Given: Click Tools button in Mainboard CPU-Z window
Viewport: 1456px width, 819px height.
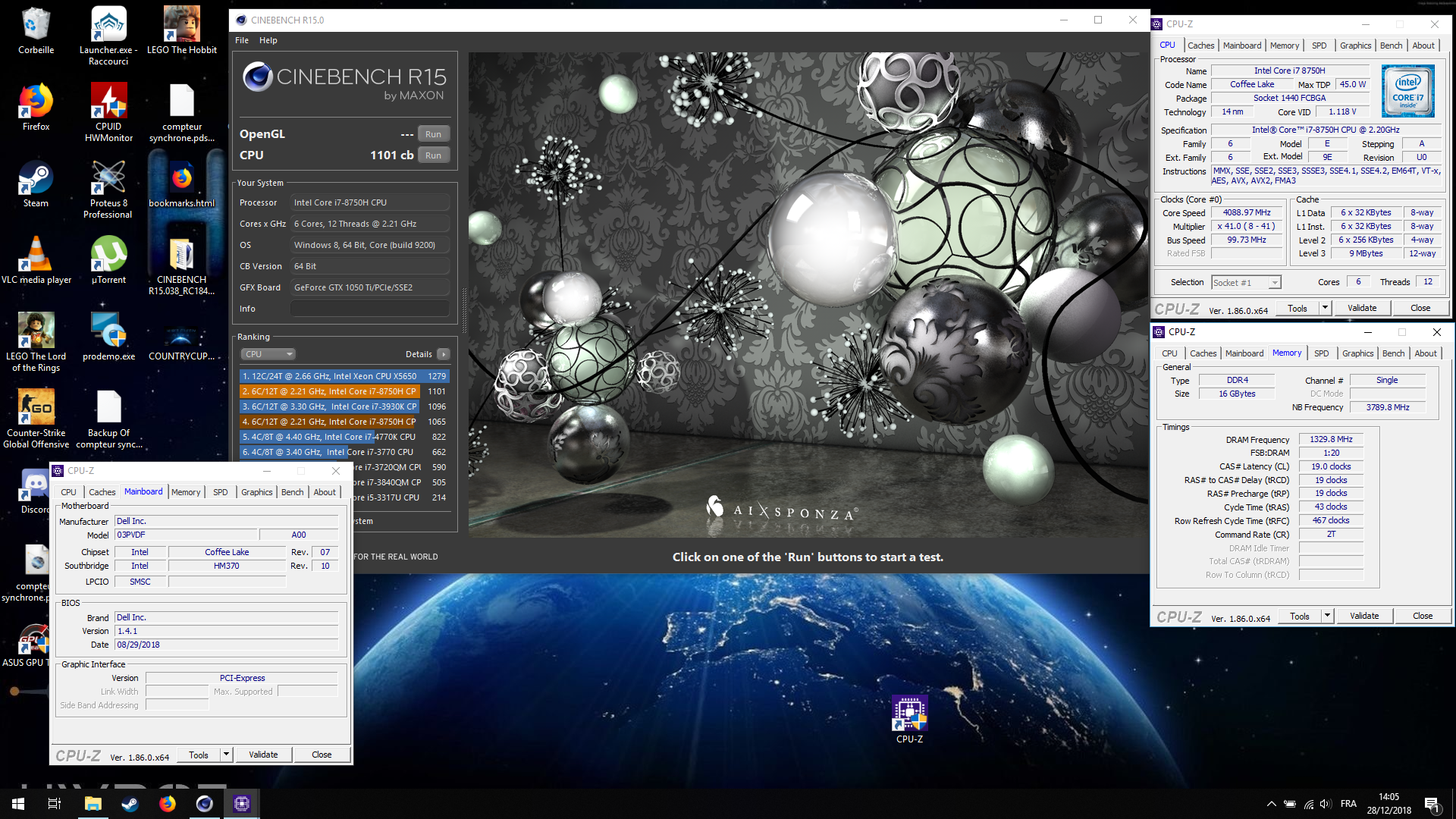Looking at the screenshot, I should (x=199, y=755).
